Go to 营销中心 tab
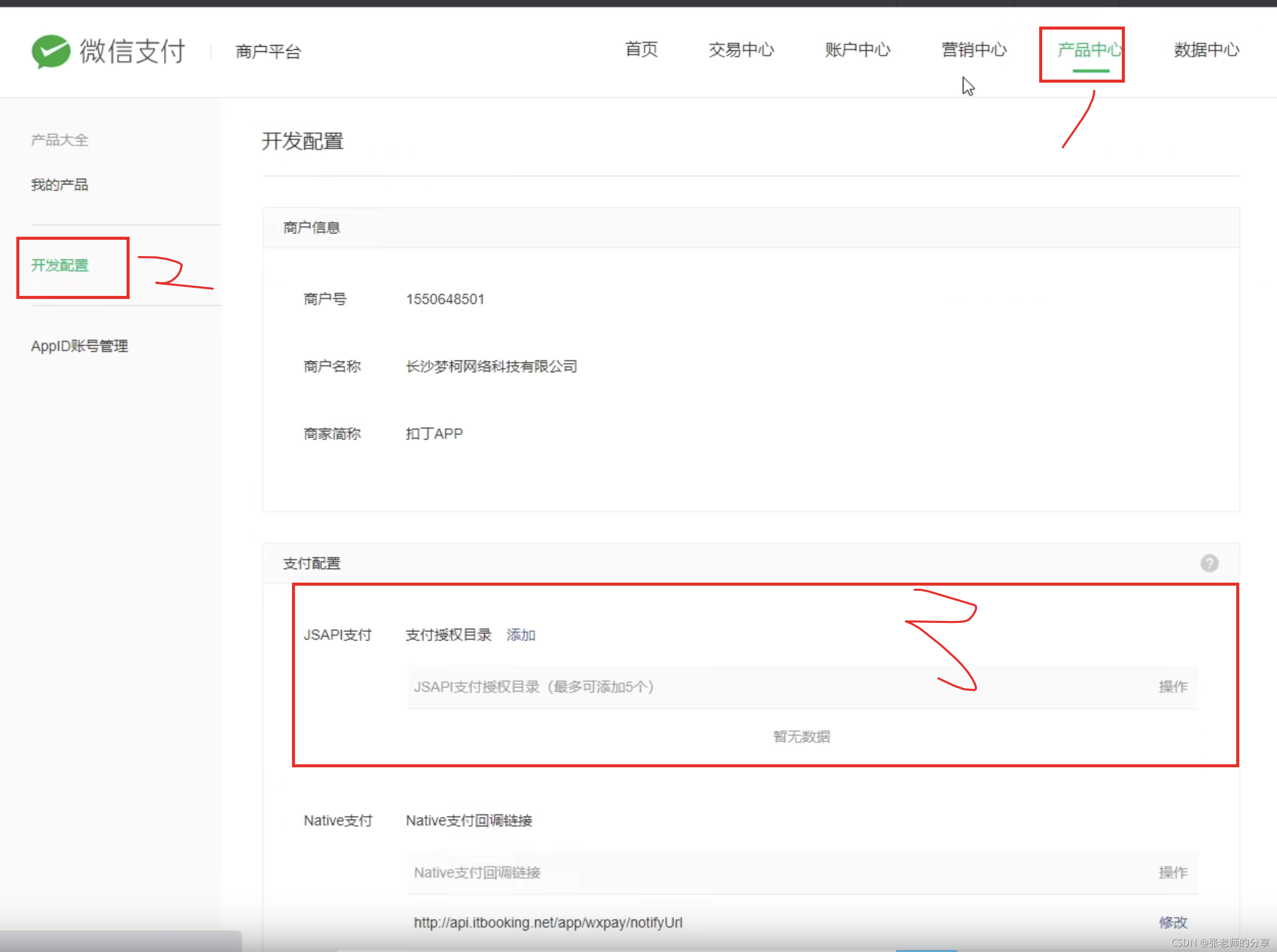1277x952 pixels. [974, 50]
